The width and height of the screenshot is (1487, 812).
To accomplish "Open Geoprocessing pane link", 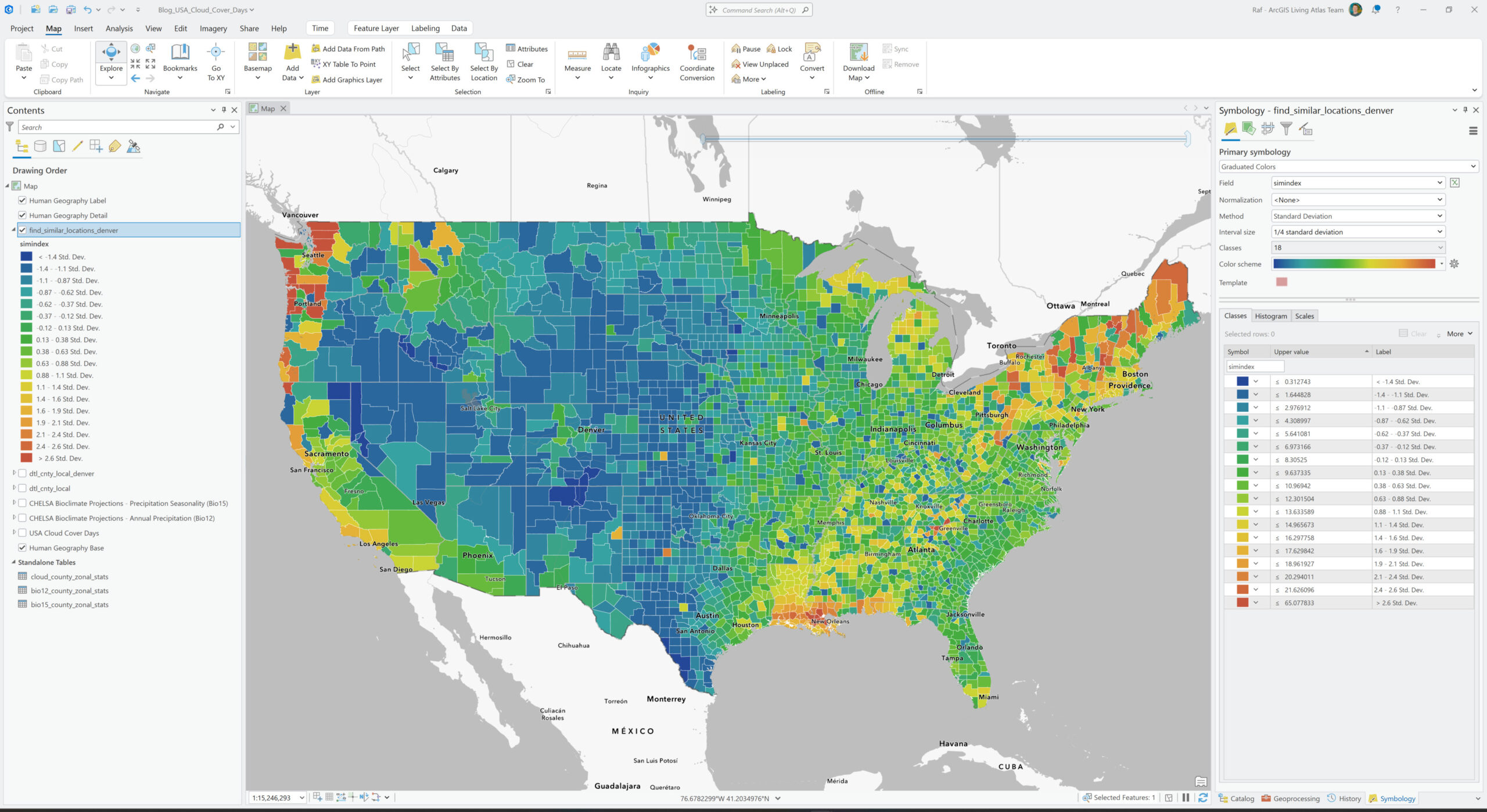I will [x=1290, y=799].
